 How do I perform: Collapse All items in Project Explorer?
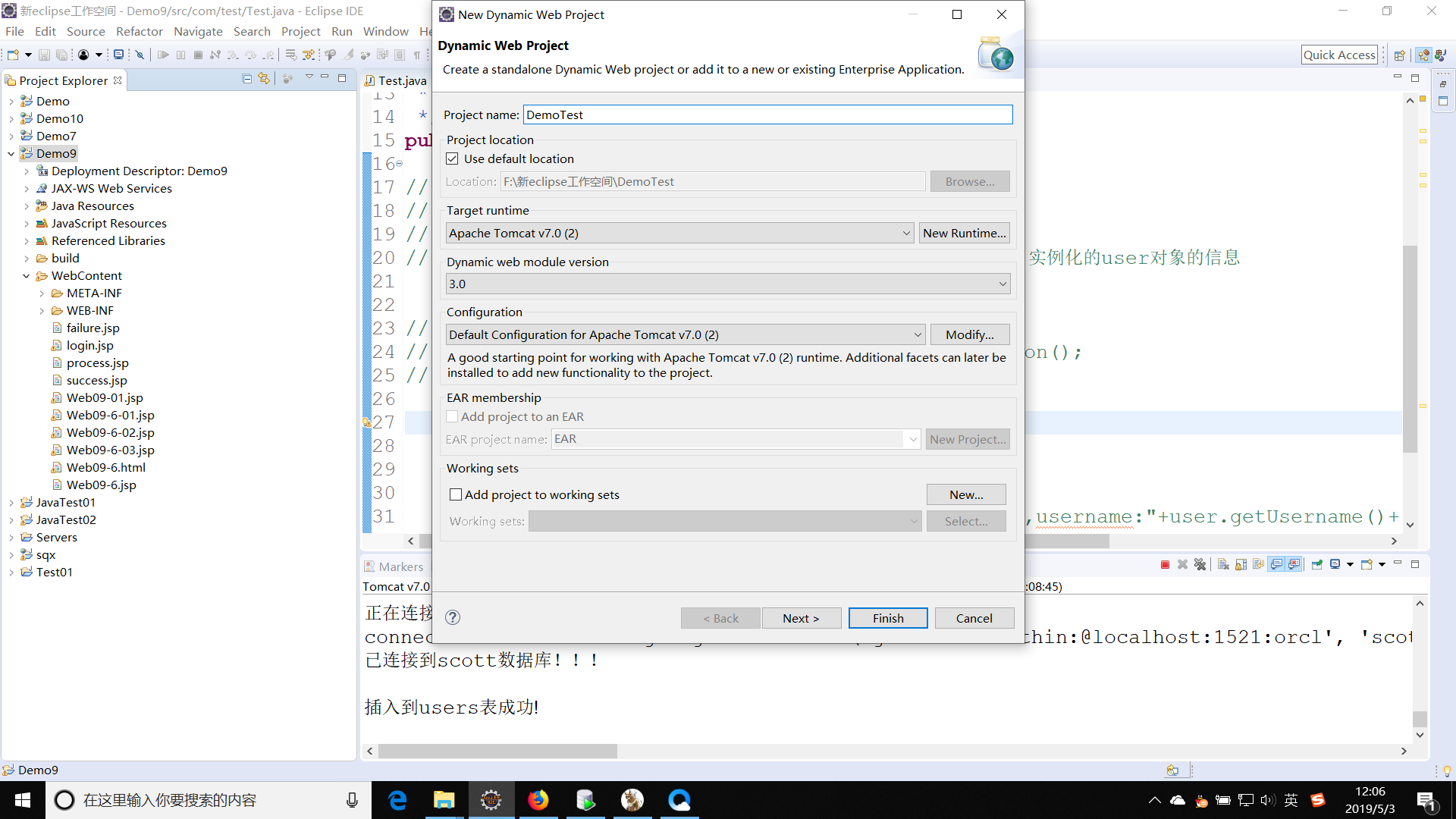246,78
